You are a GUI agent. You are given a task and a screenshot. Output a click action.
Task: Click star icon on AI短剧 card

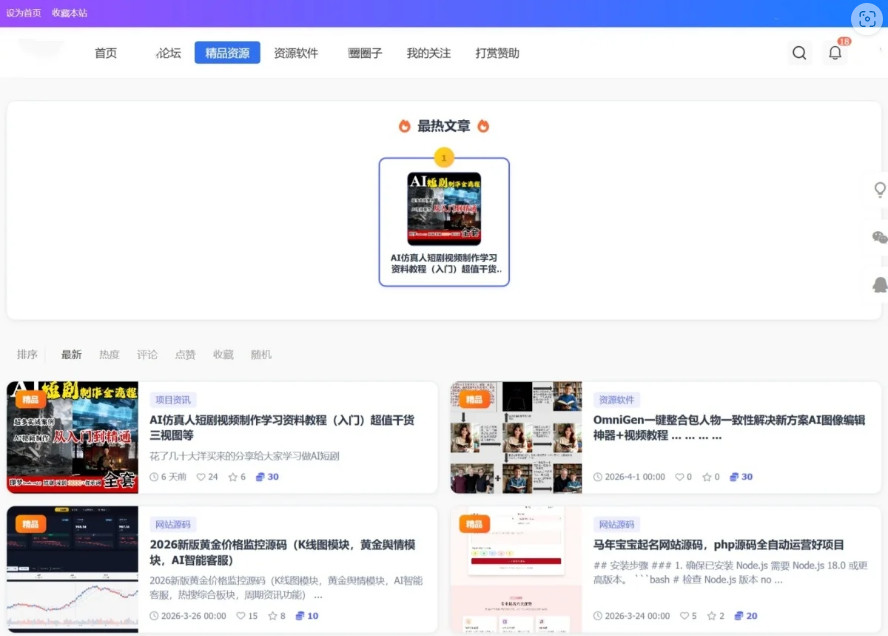coord(233,477)
